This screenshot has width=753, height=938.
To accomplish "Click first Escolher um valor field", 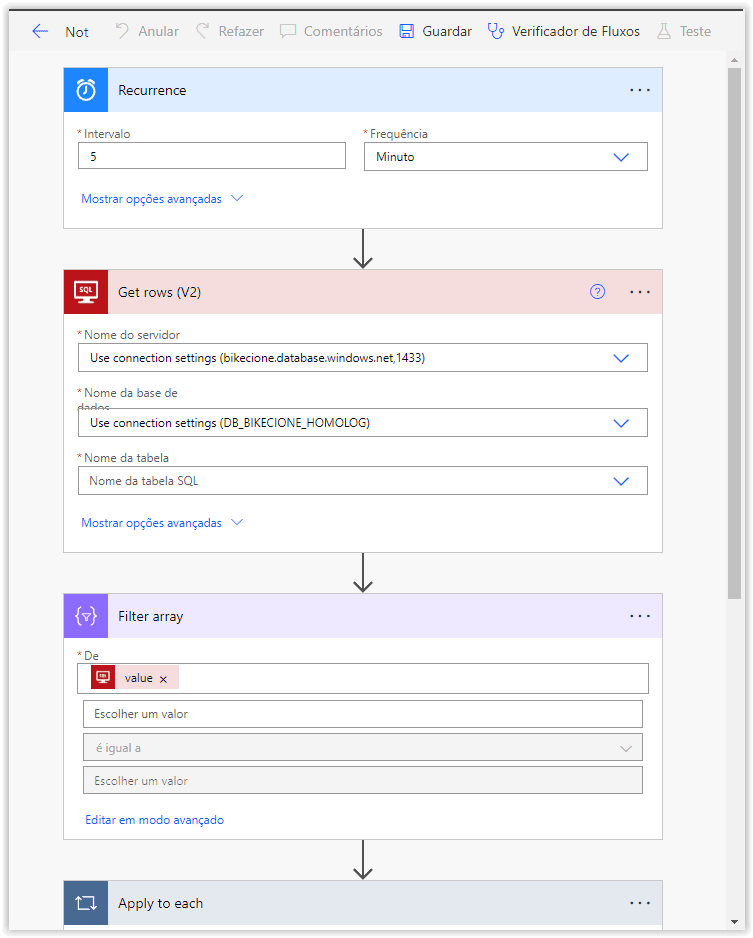I will [x=362, y=714].
